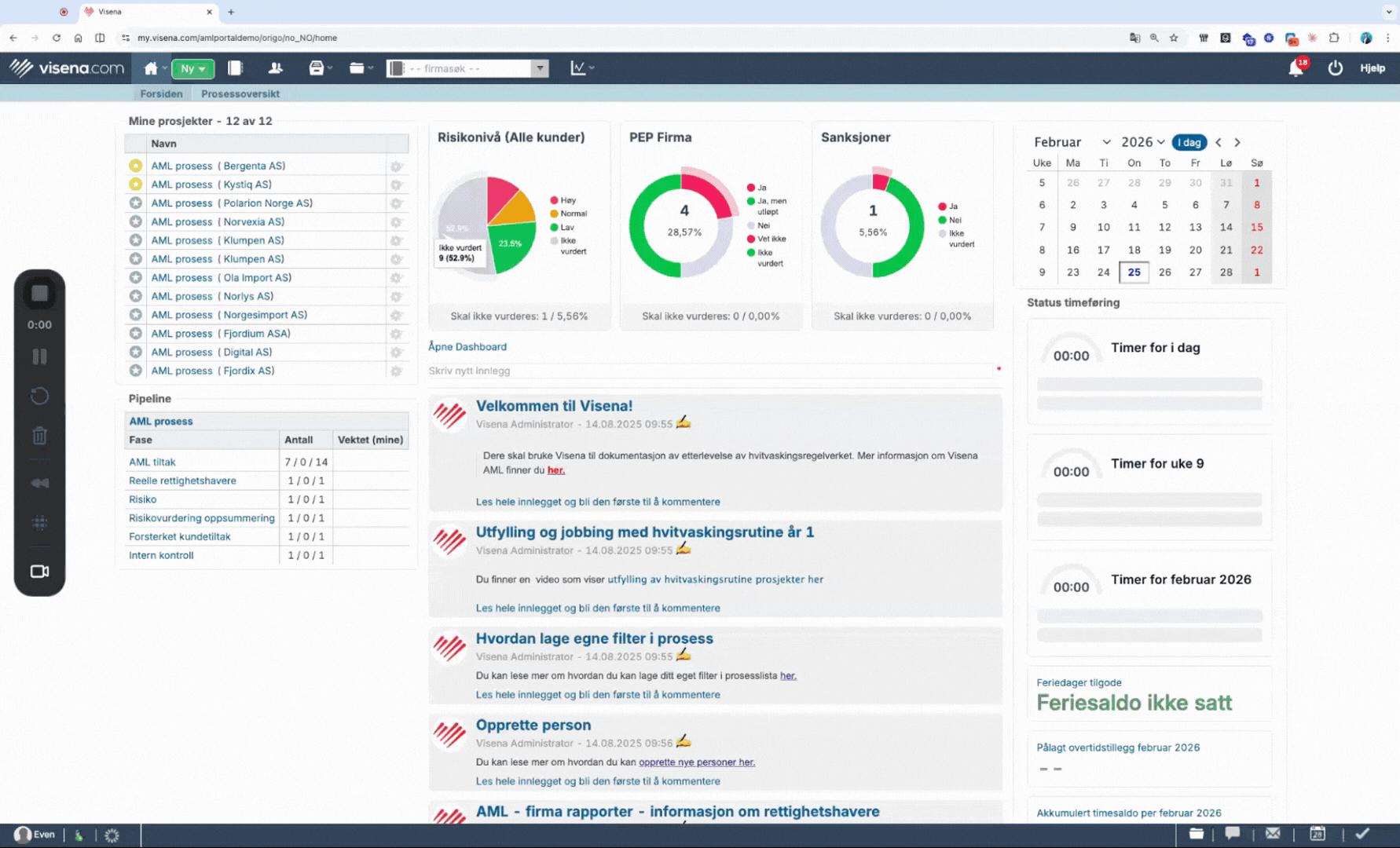This screenshot has height=848, width=1400.
Task: Click the visena.com logo
Action: click(x=67, y=68)
